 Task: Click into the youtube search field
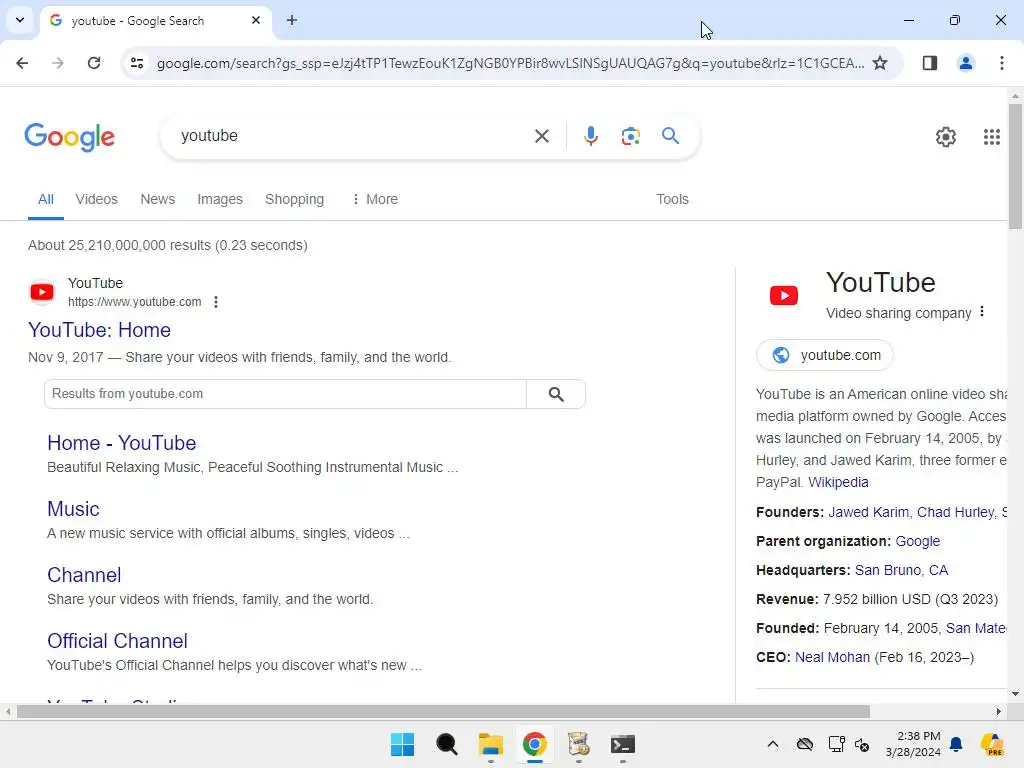(353, 136)
